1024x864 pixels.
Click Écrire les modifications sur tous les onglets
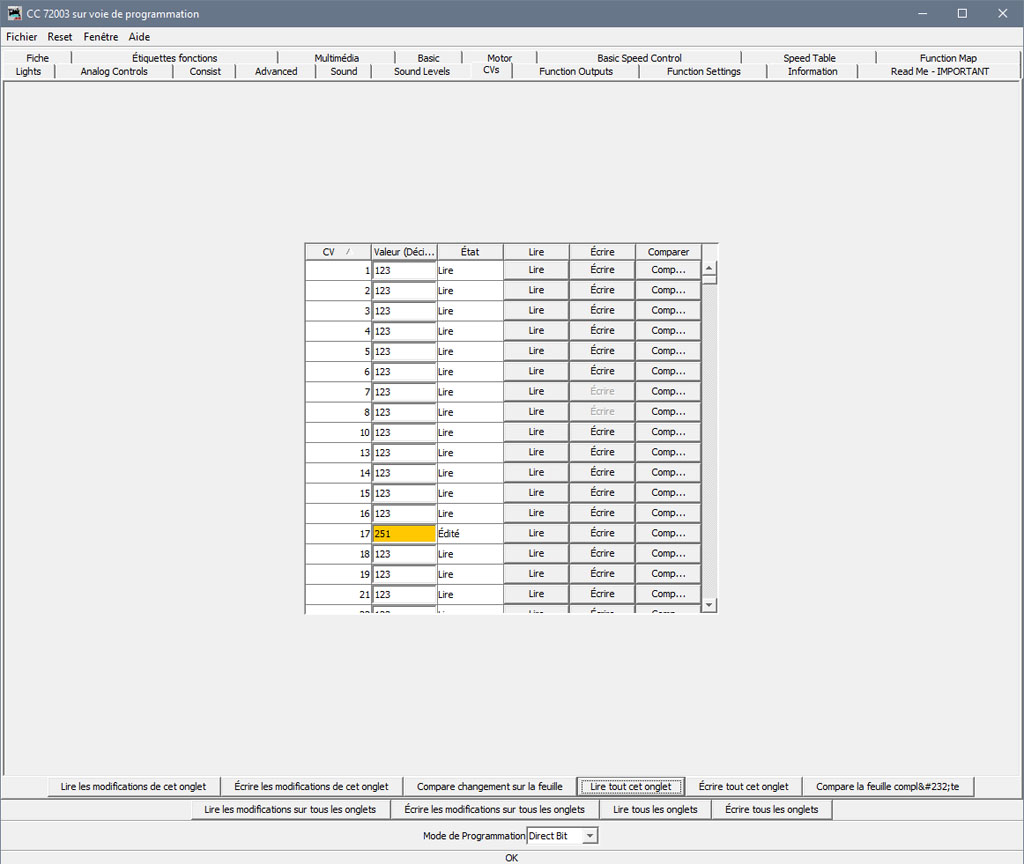point(494,809)
